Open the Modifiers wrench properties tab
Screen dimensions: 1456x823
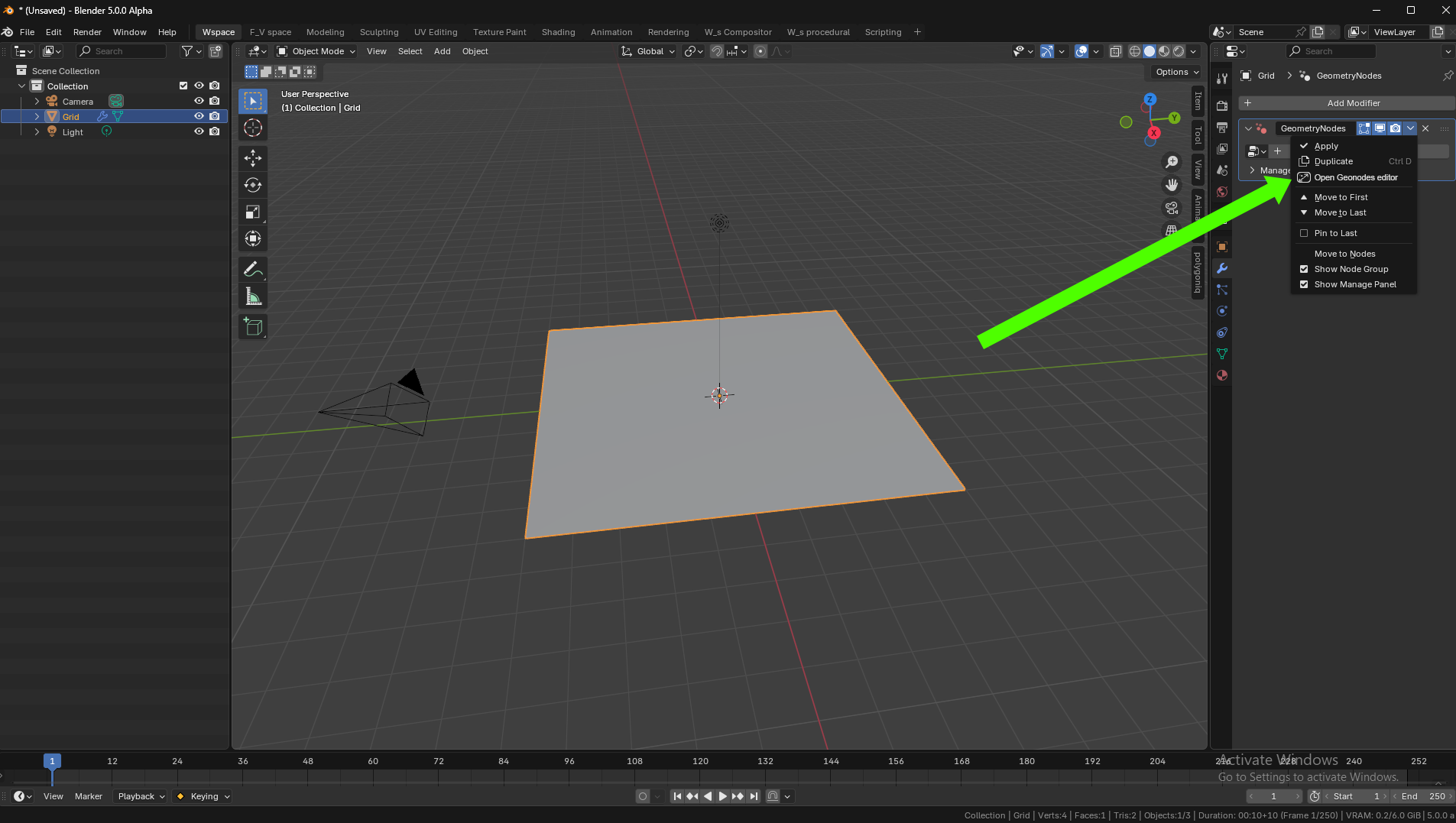1222,268
